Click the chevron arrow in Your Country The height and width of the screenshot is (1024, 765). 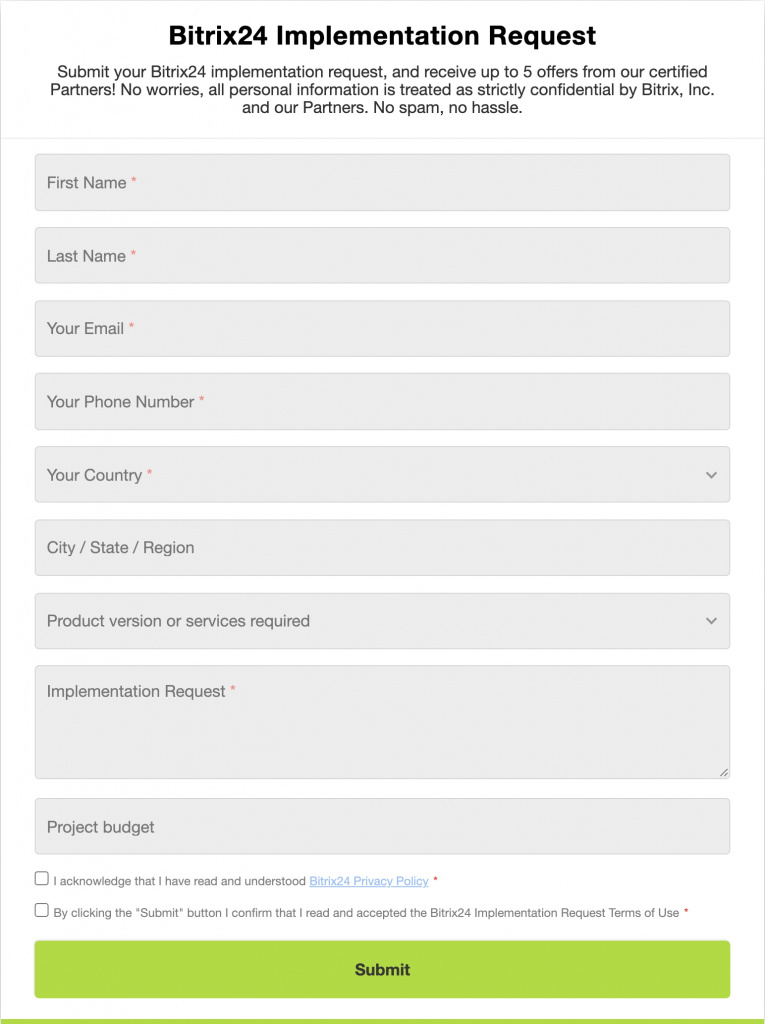click(711, 475)
